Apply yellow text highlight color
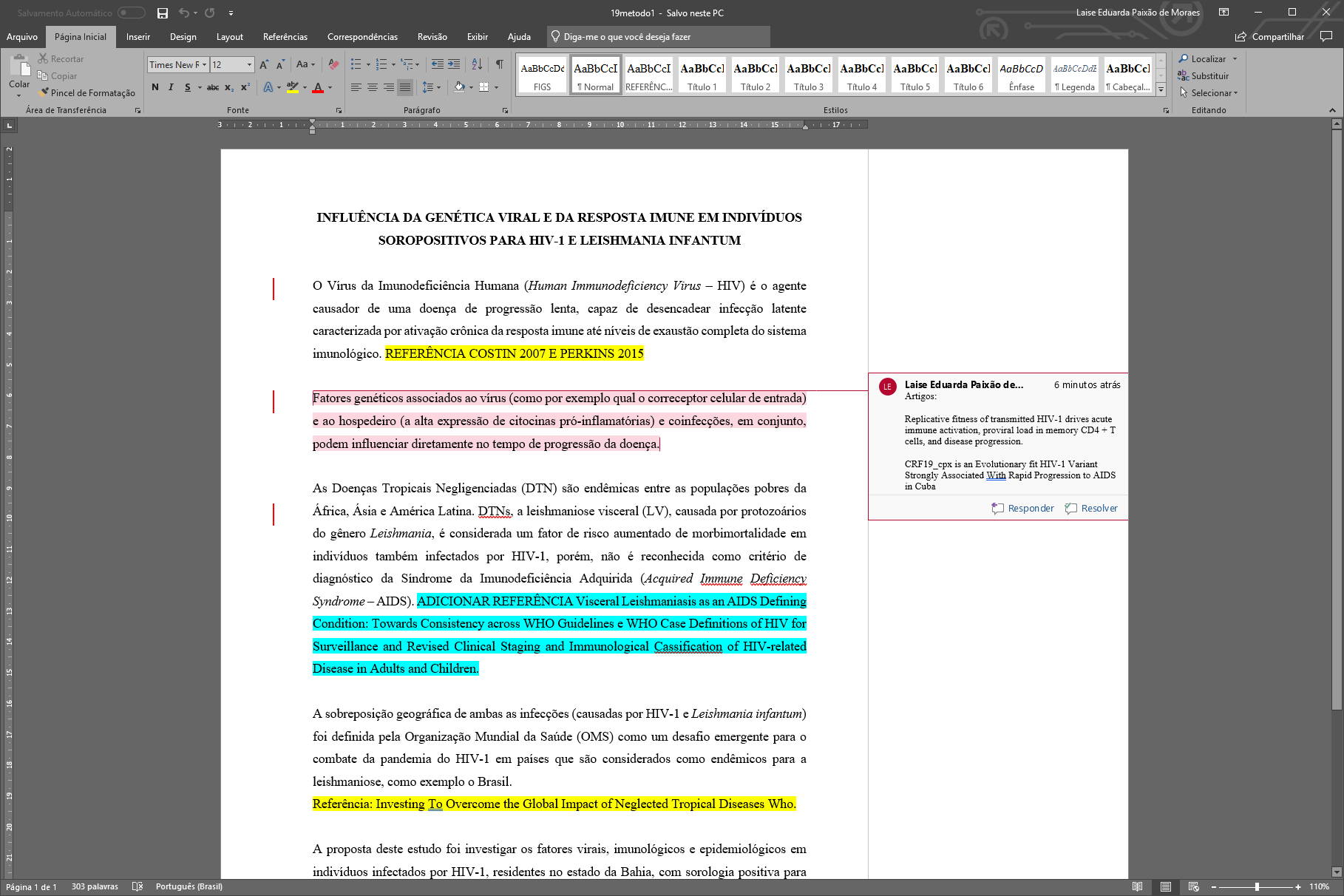The width and height of the screenshot is (1344, 896). tap(293, 87)
